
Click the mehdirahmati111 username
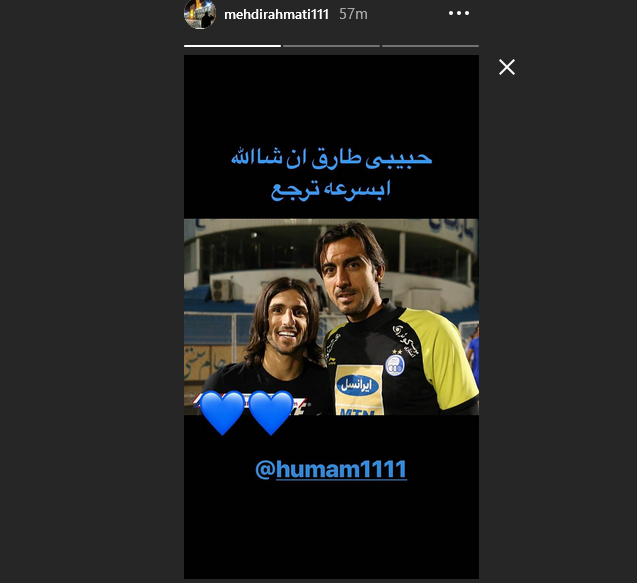pos(276,15)
